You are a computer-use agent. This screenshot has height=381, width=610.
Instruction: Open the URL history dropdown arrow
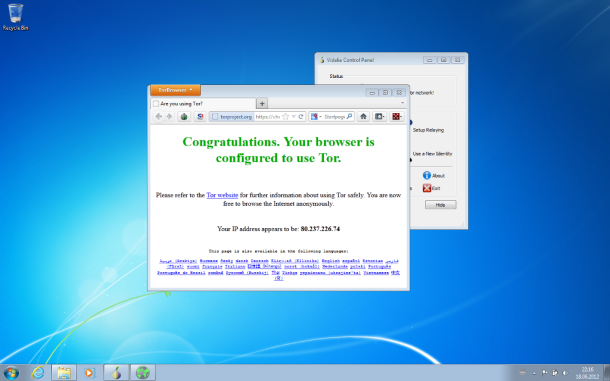tap(294, 117)
